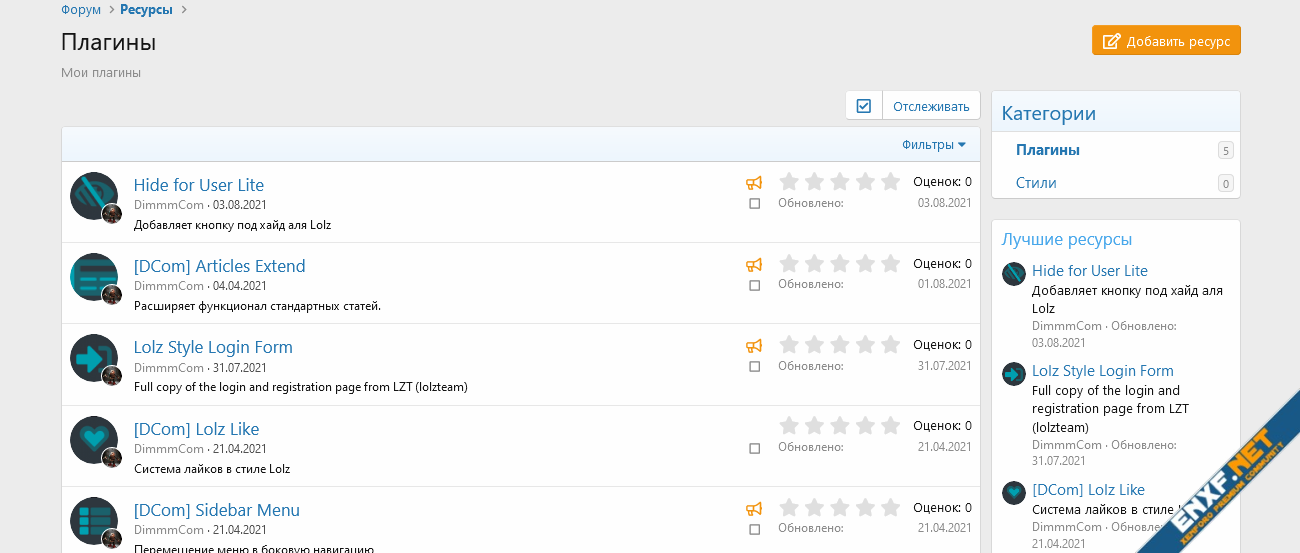Click the [DCom] Articles Extend resource icon
The height and width of the screenshot is (553, 1300).
pyautogui.click(x=93, y=276)
